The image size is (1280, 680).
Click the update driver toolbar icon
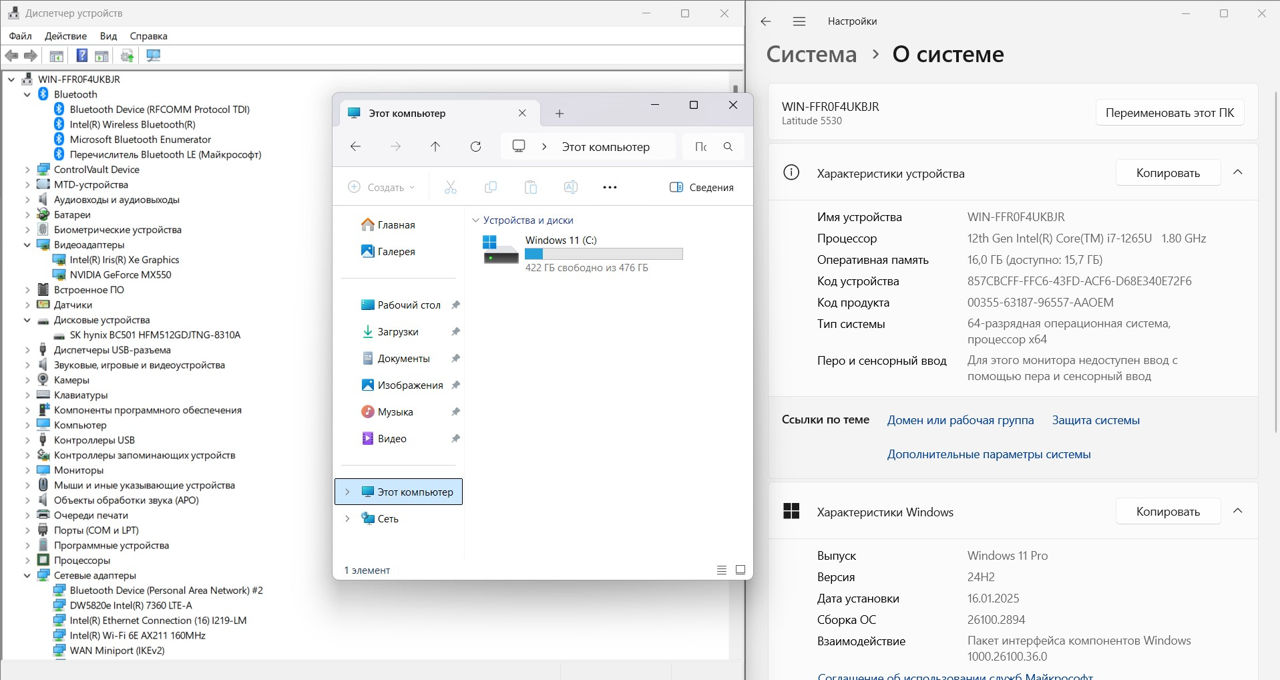coord(127,56)
